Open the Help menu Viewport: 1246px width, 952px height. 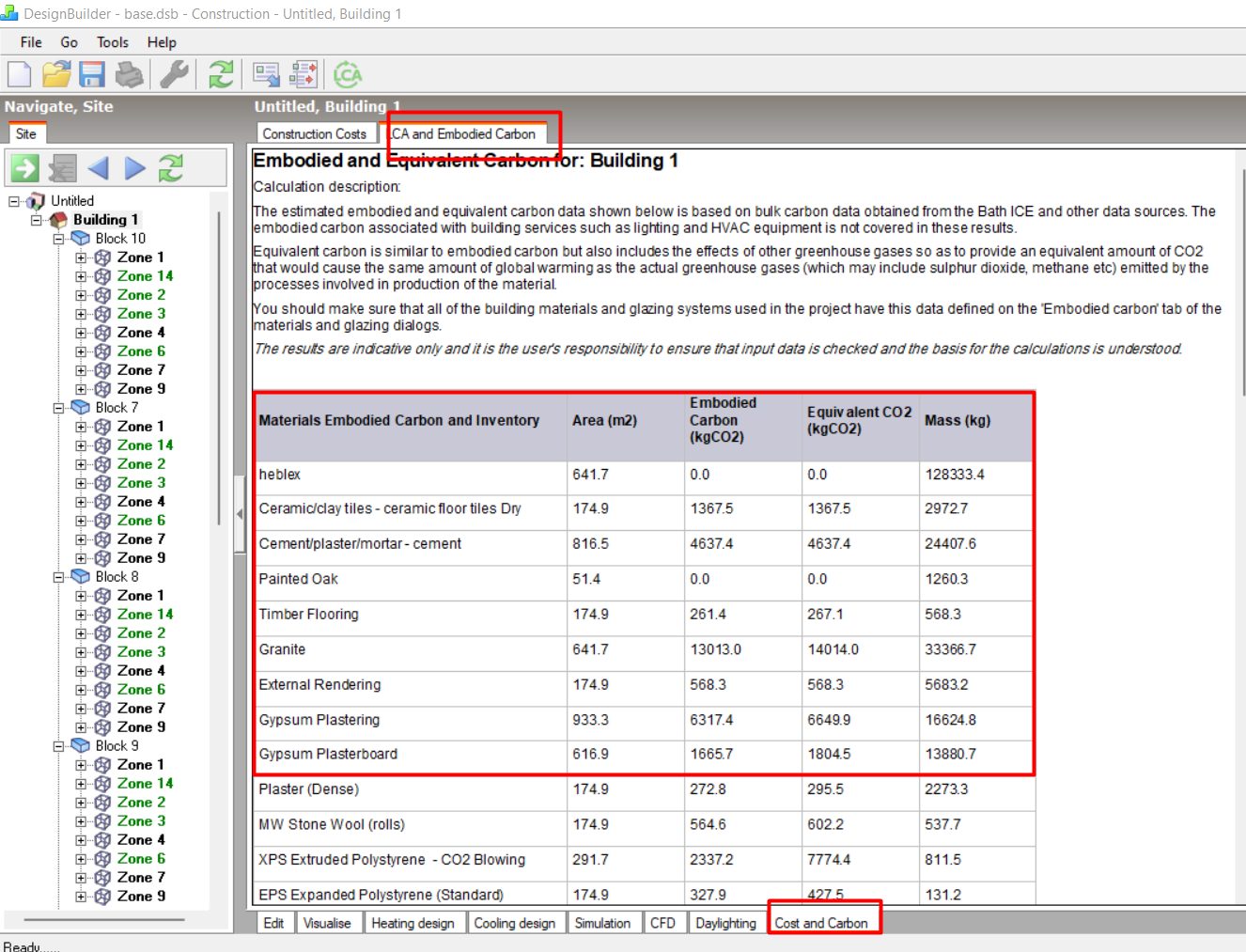pos(162,42)
